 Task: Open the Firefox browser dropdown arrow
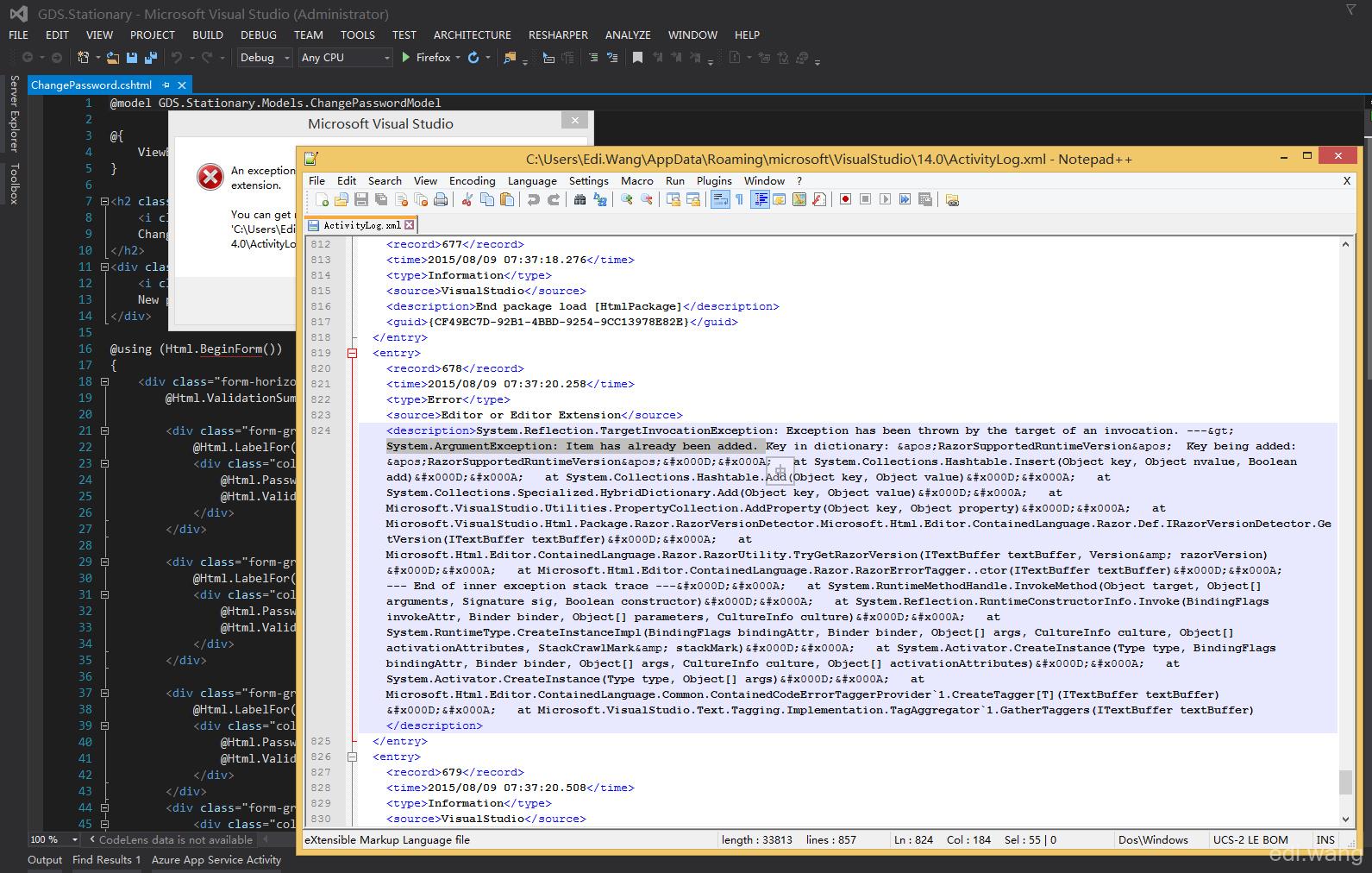[458, 58]
